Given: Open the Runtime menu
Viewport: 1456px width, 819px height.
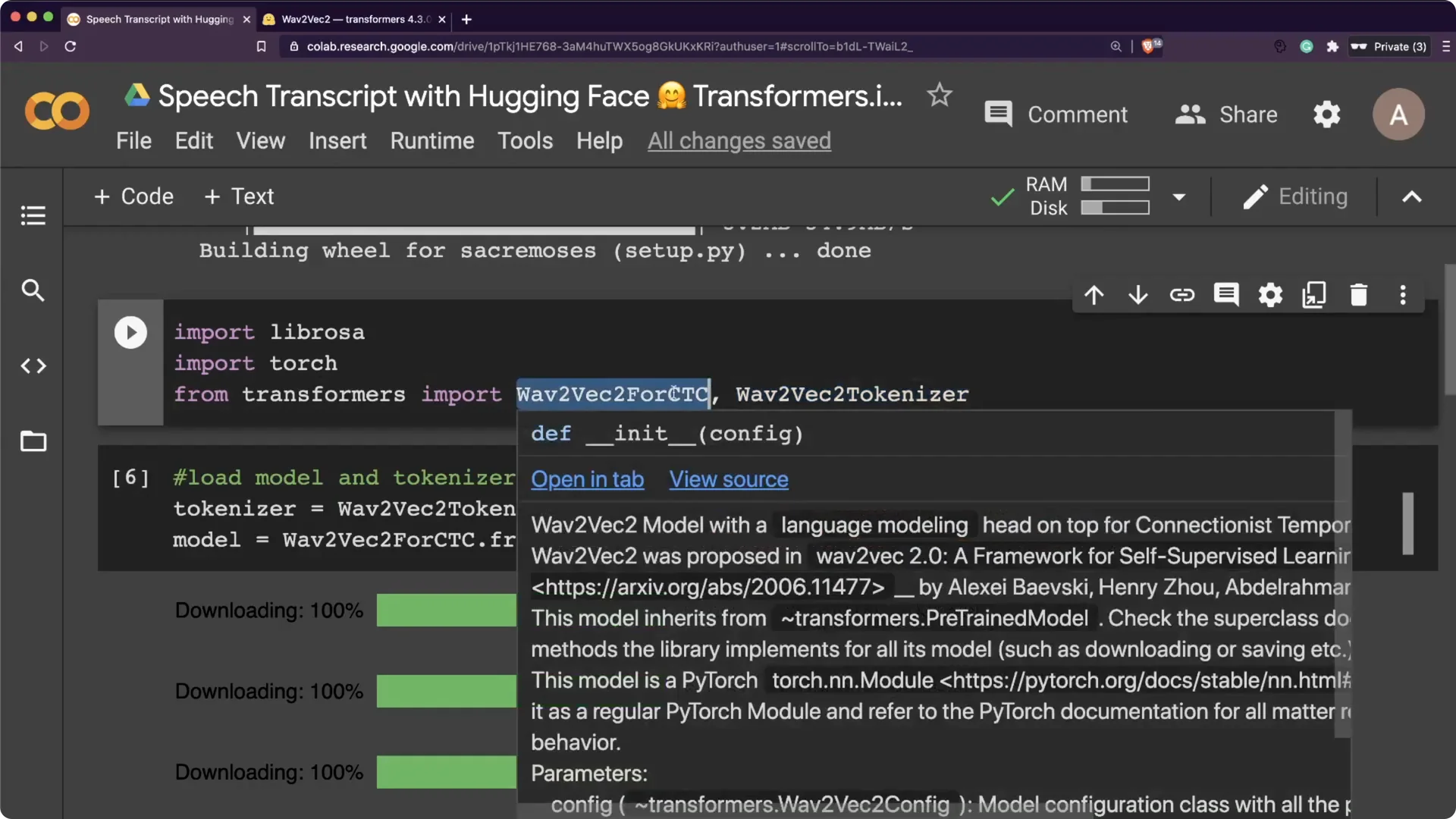Looking at the screenshot, I should click(431, 140).
